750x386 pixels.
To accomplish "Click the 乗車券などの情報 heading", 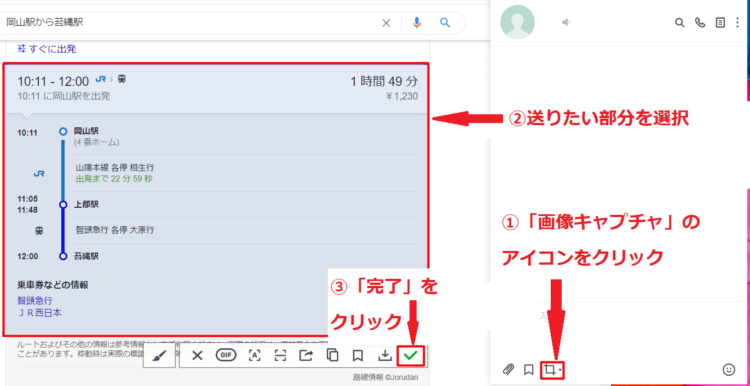I will (x=53, y=285).
